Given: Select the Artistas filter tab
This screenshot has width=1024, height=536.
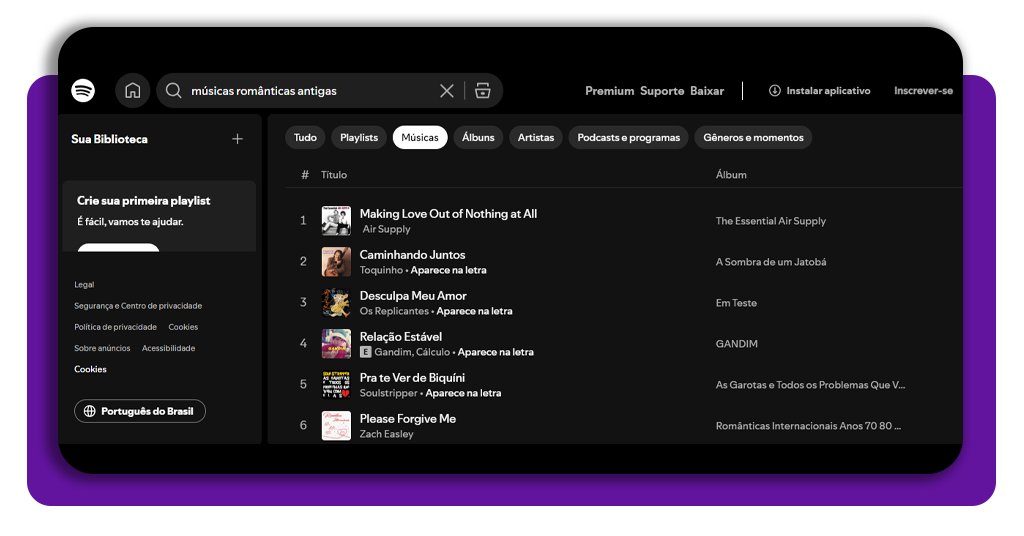Looking at the screenshot, I should [x=536, y=138].
